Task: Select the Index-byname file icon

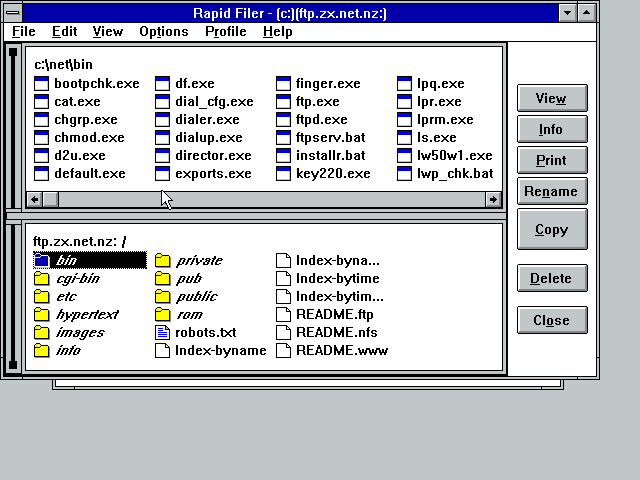Action: pos(162,350)
